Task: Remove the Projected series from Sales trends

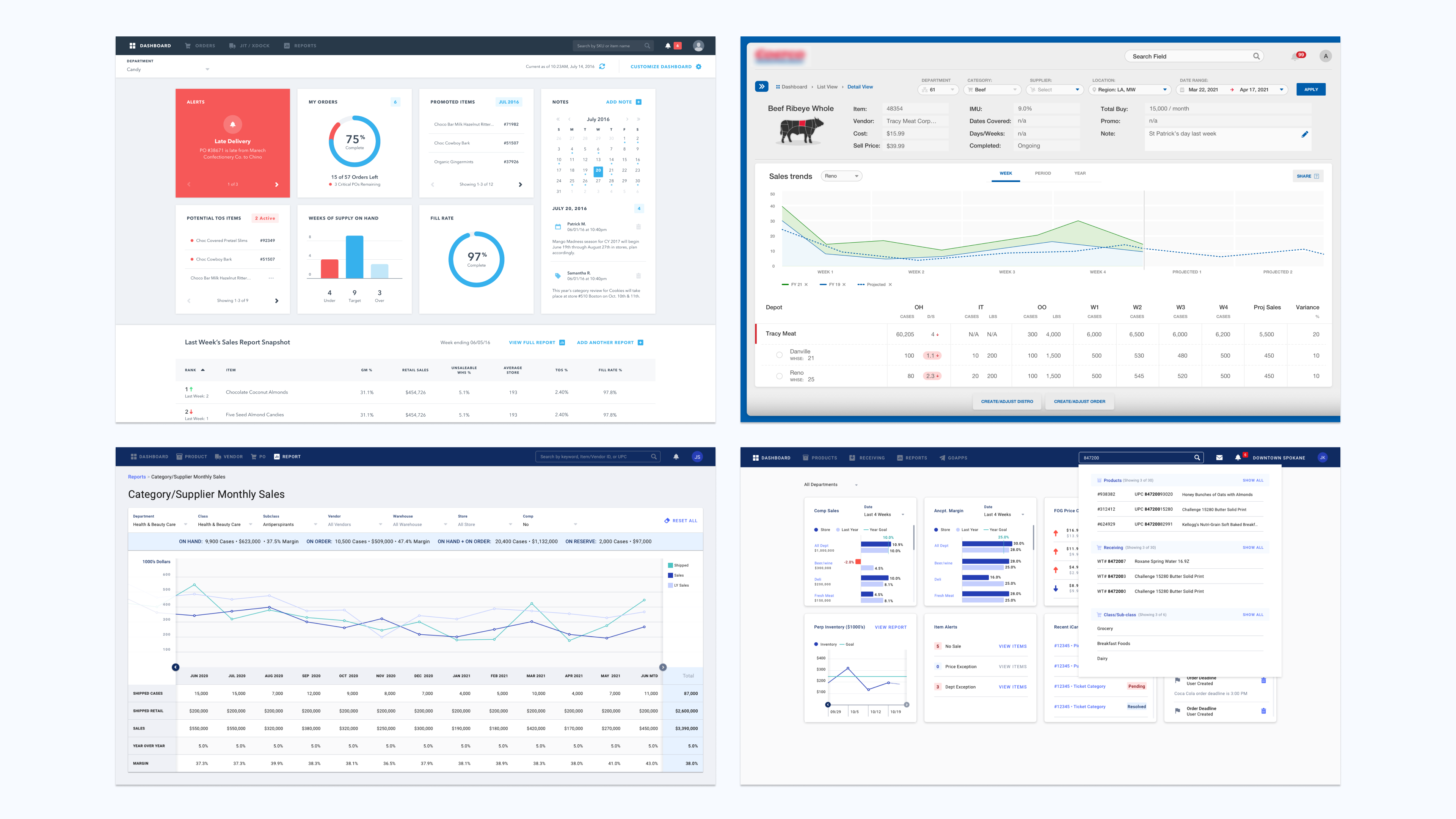Action: click(890, 284)
